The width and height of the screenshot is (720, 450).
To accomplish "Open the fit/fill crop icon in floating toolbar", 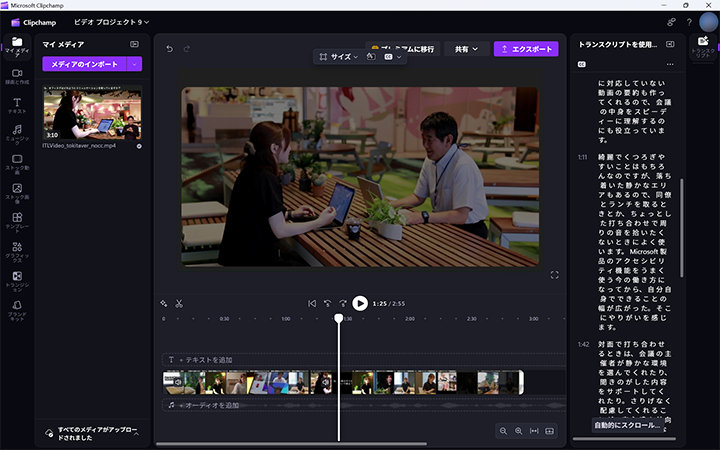I will pyautogui.click(x=371, y=56).
